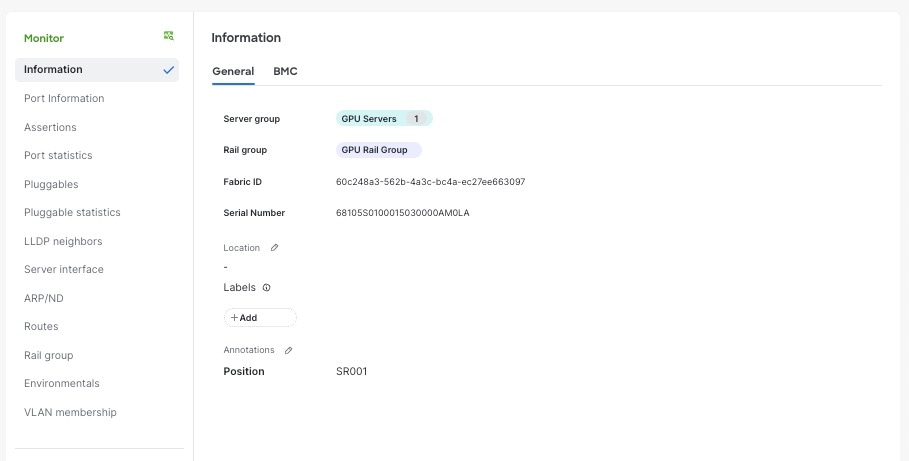Click the Monitor section icon
Image resolution: width=909 pixels, height=461 pixels.
point(169,36)
